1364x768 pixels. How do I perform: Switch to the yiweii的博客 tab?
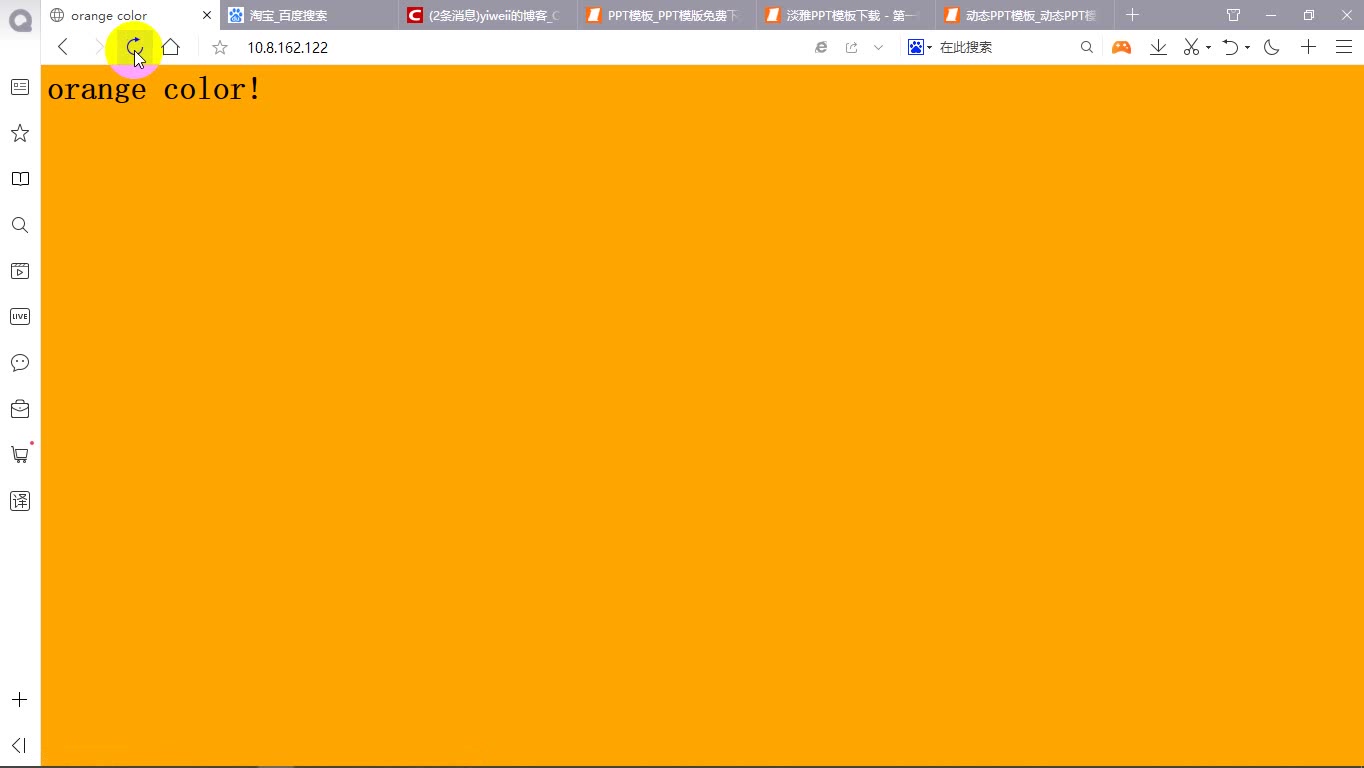(489, 15)
